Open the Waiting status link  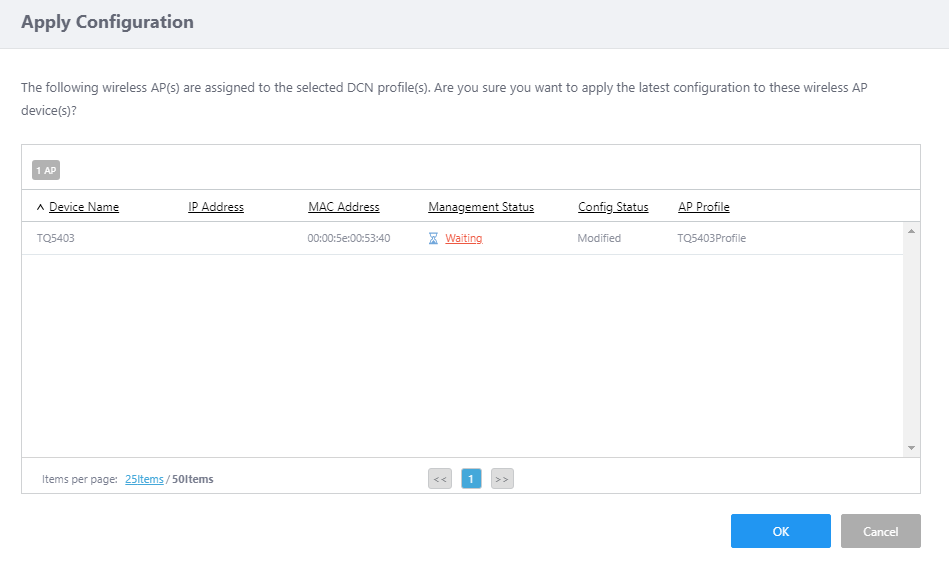coord(464,238)
